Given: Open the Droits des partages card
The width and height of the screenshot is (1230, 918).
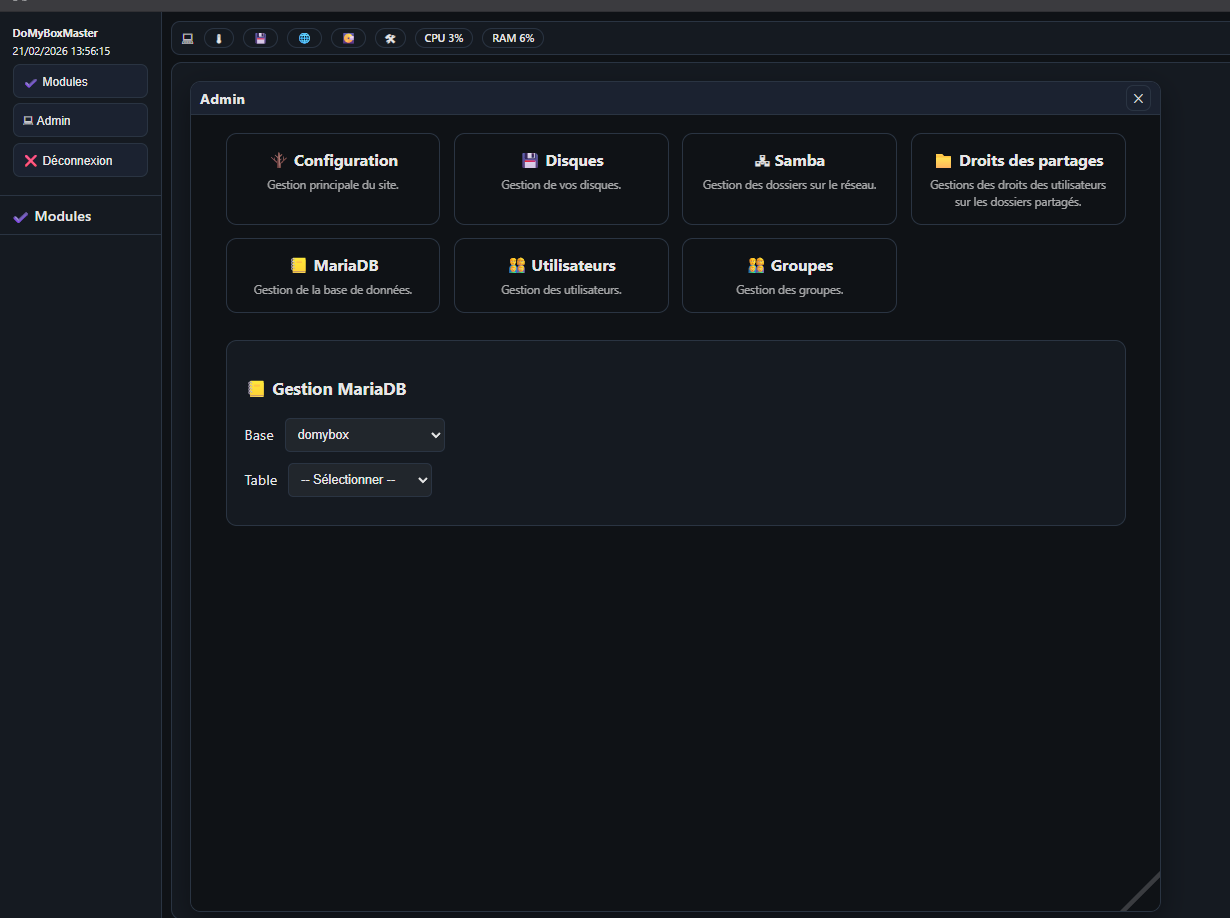Looking at the screenshot, I should click(x=1018, y=178).
